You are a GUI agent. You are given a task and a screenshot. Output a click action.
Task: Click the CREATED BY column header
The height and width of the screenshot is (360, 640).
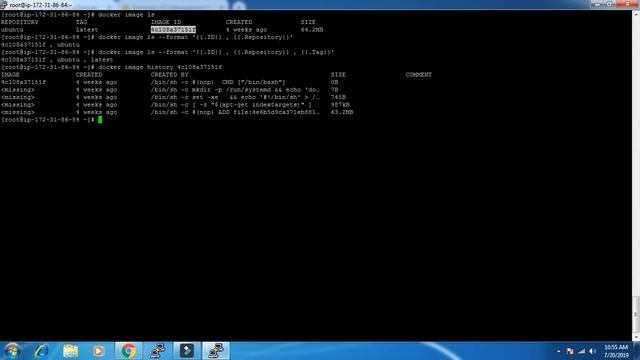click(169, 75)
